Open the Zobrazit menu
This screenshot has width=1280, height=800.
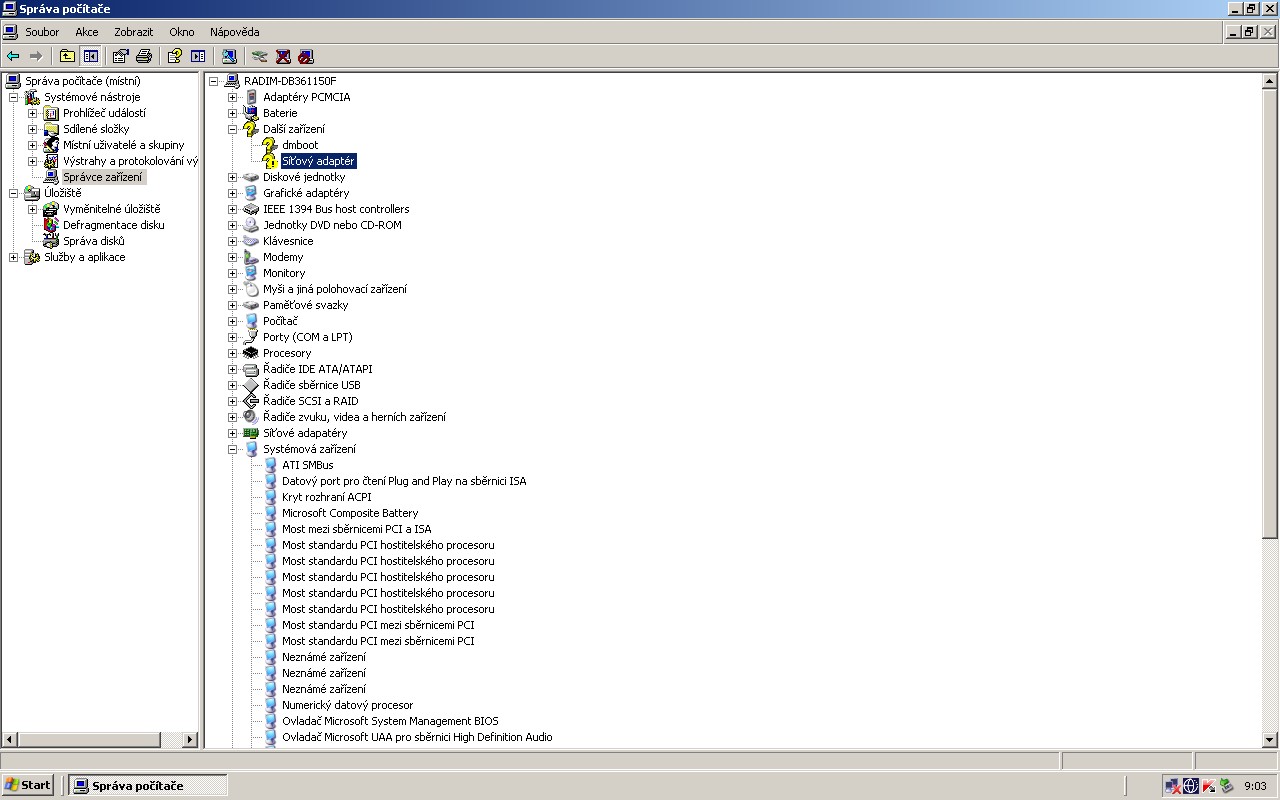pyautogui.click(x=134, y=32)
